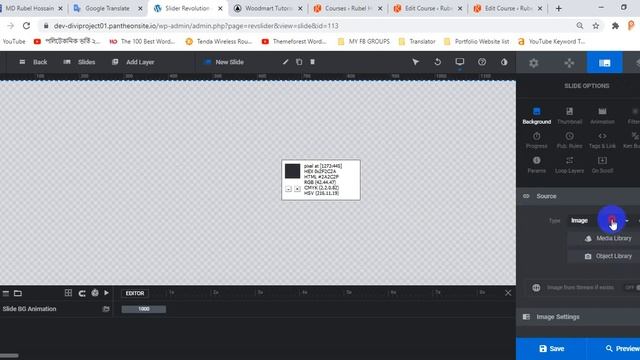Click the EDITOR label in the timeline
Screen dimensions: 640x360
[135, 293]
